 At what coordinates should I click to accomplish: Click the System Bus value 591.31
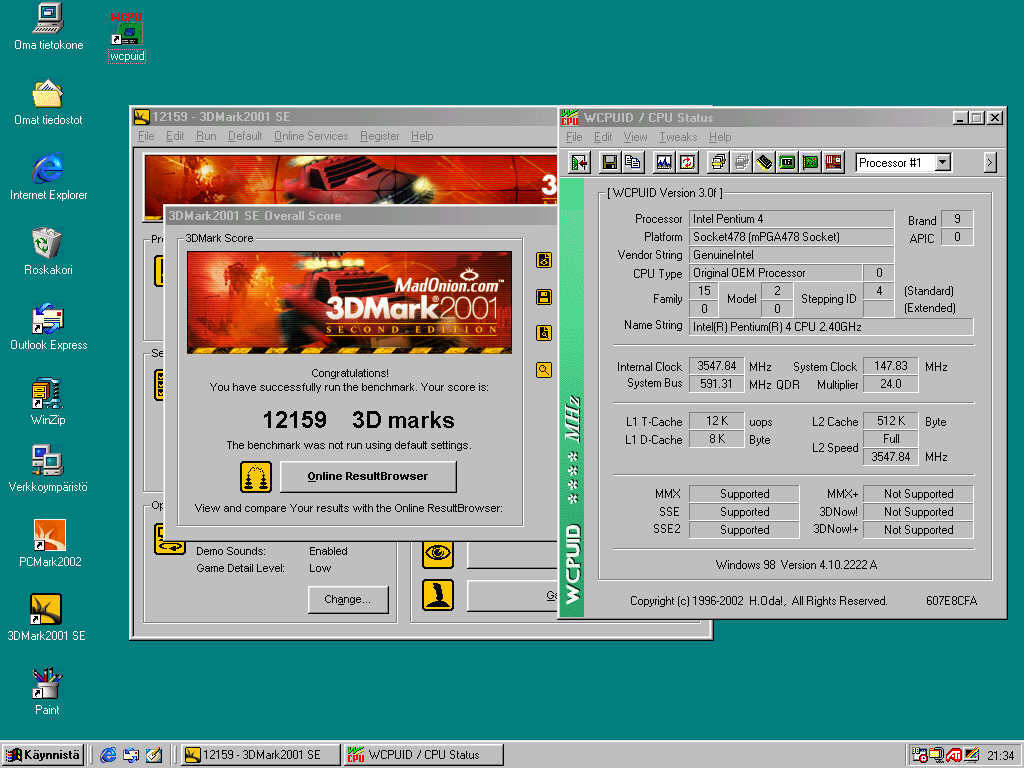716,384
